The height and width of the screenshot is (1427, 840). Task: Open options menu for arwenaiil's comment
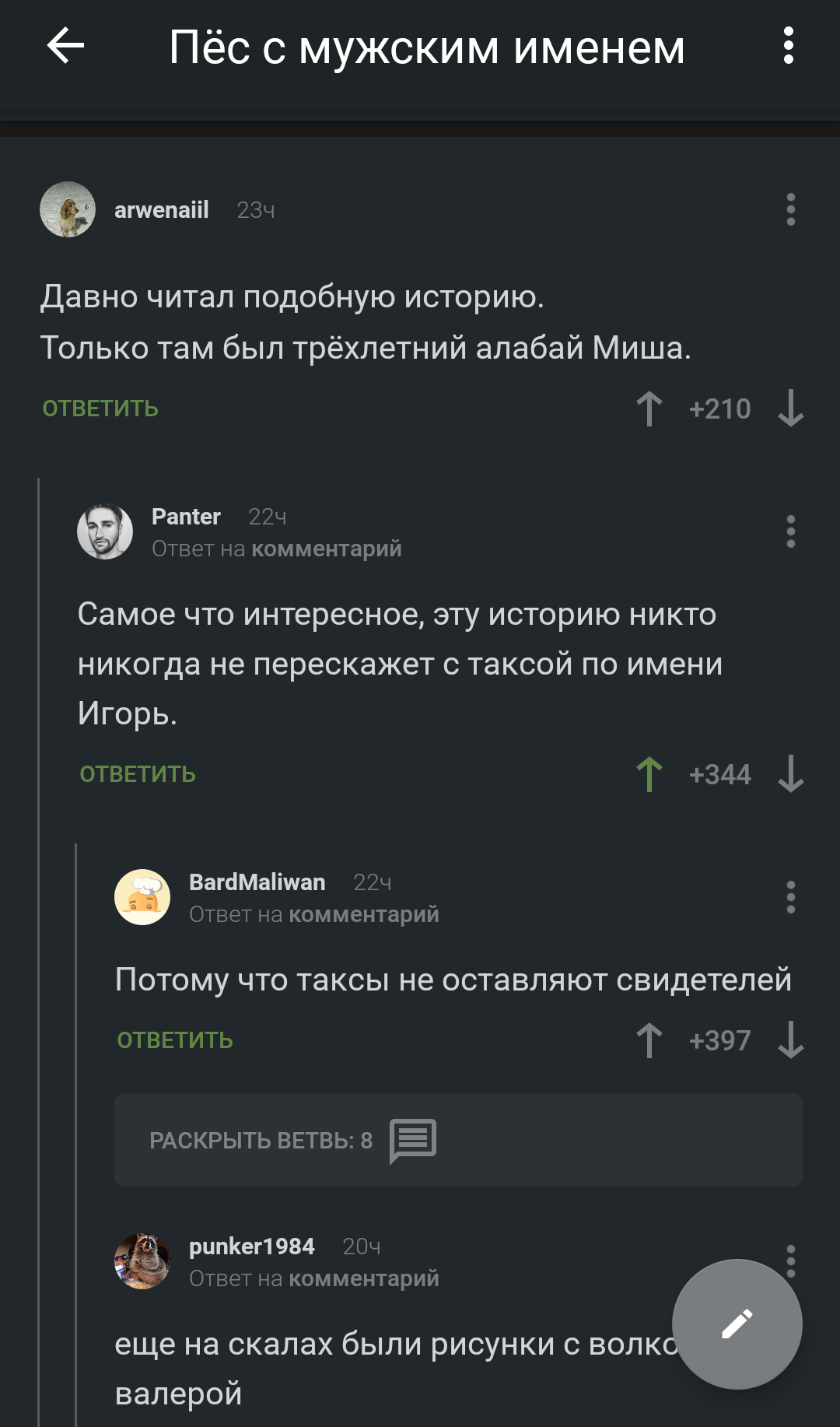click(790, 210)
